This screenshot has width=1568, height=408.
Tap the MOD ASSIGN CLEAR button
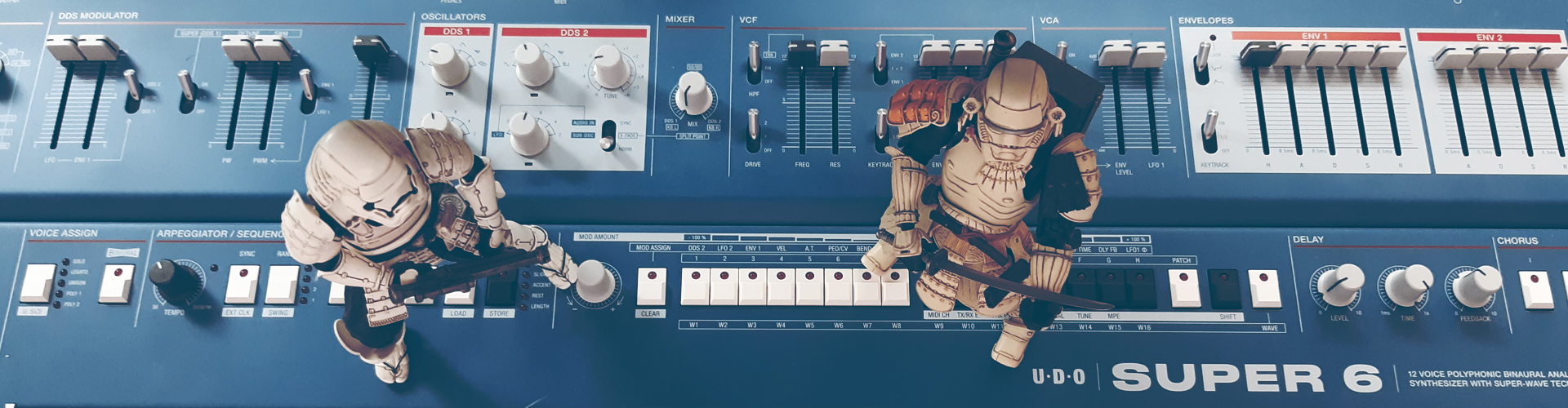(x=651, y=286)
